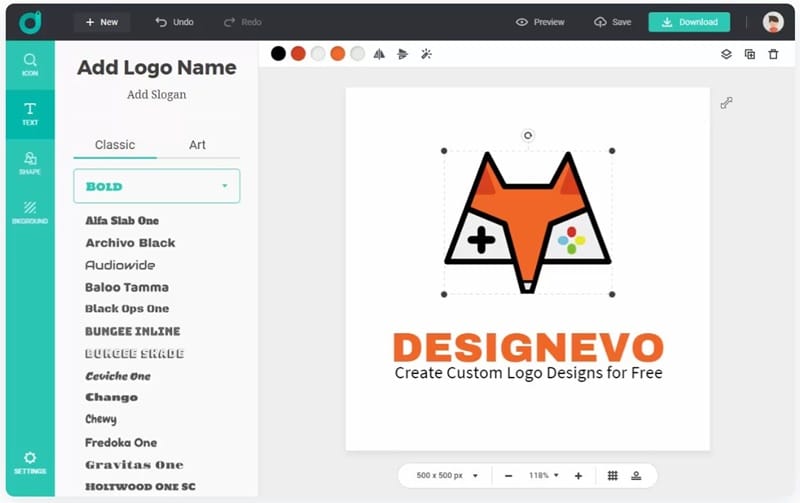Choose the Gravitas One font

[x=134, y=465]
